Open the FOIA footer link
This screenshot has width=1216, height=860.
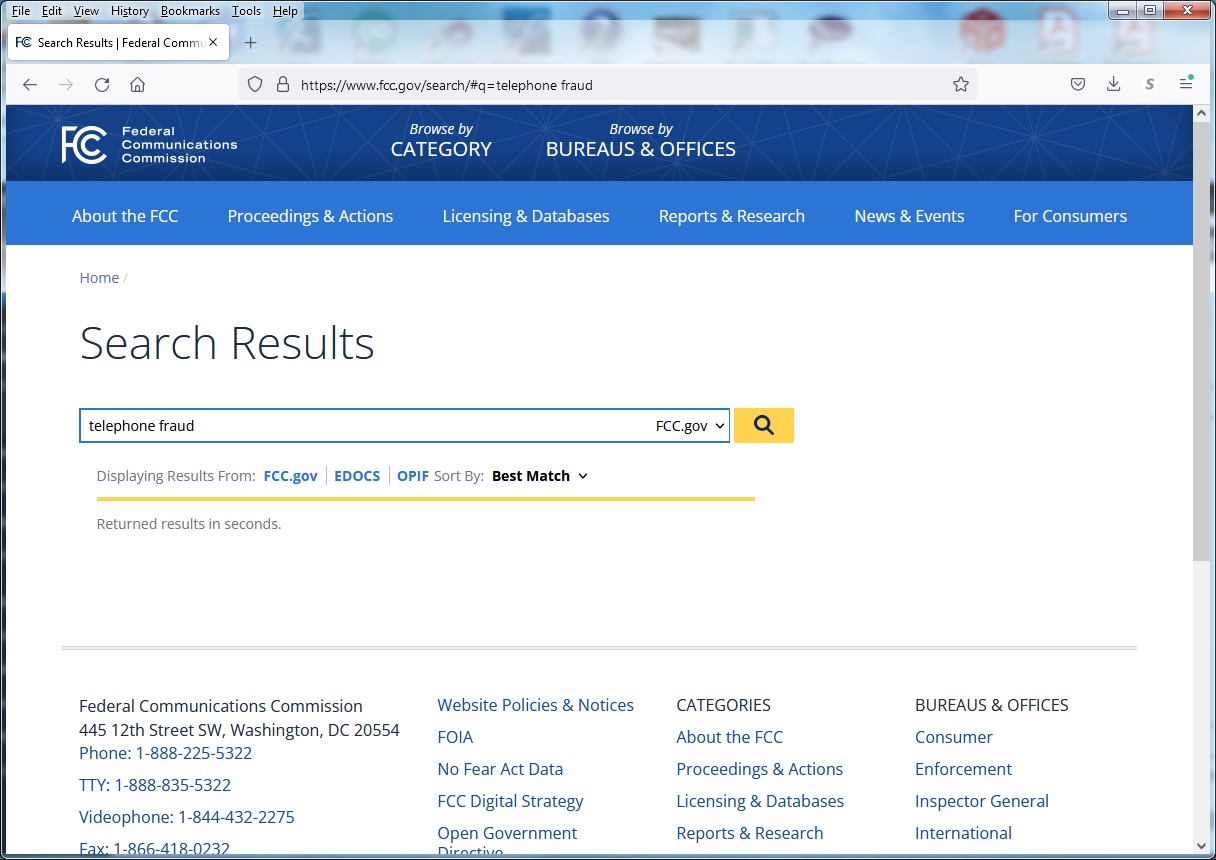(x=455, y=737)
